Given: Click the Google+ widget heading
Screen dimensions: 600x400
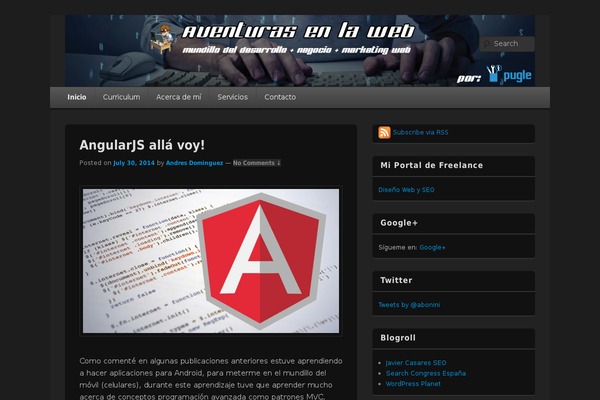Looking at the screenshot, I should (399, 223).
